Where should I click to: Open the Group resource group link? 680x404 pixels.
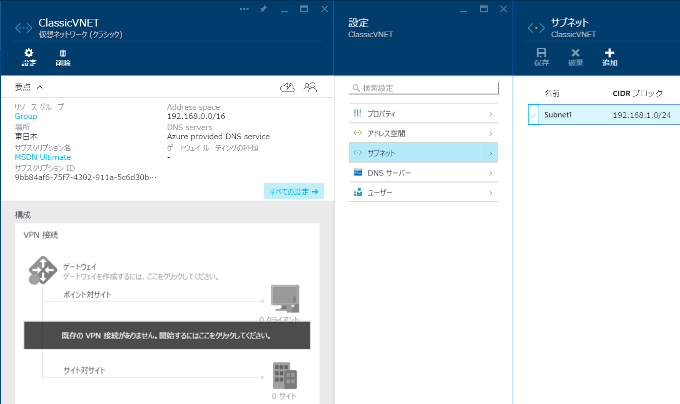click(26, 116)
